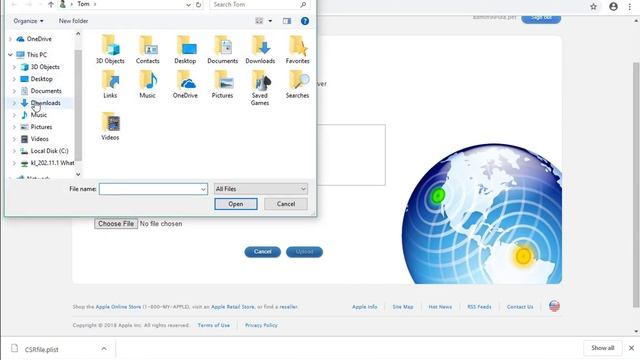The height and width of the screenshot is (360, 640).
Task: Expand the 3D Objects tree node
Action: 14,67
